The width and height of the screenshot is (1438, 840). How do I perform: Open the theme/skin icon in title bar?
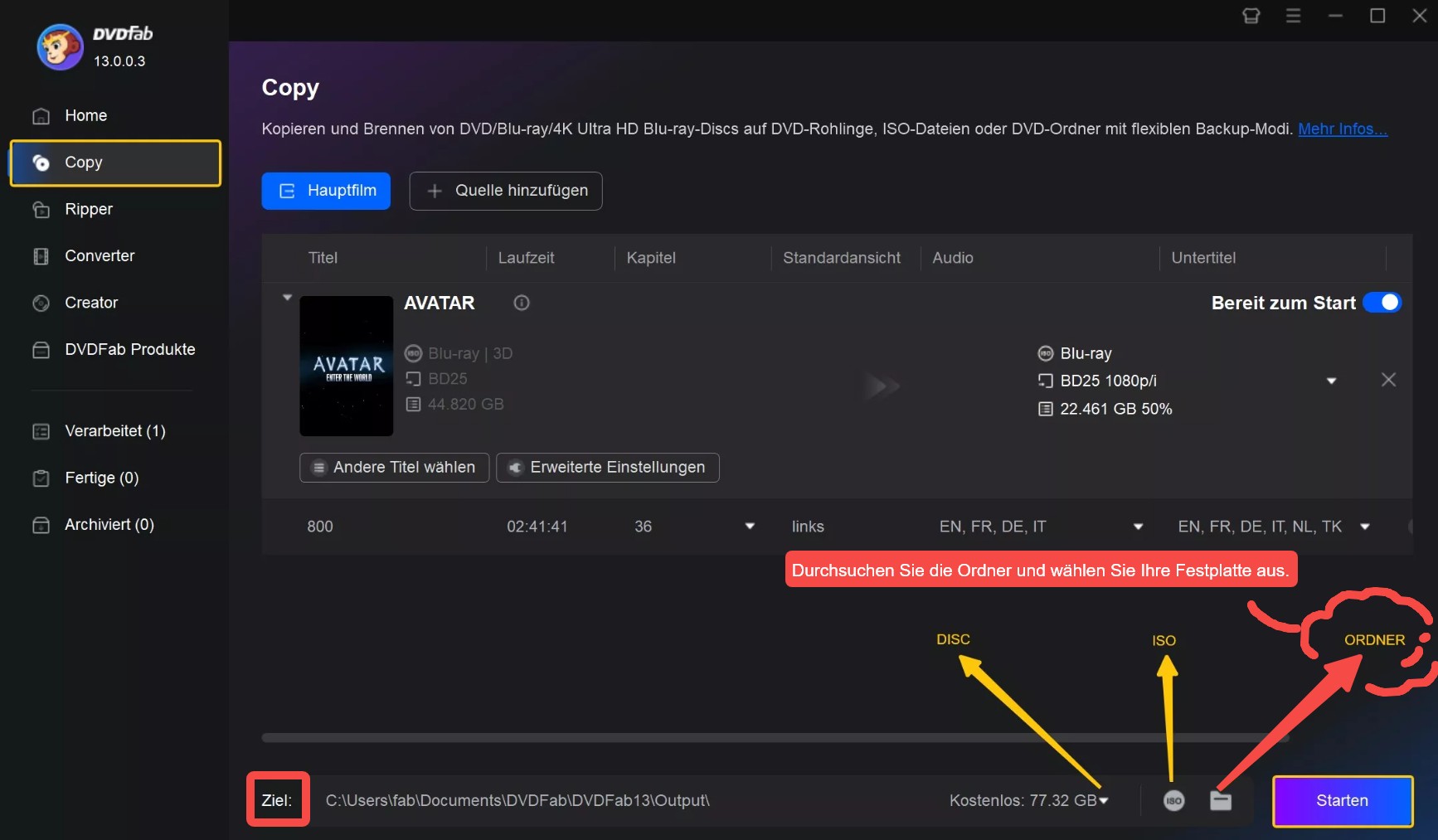1251,16
